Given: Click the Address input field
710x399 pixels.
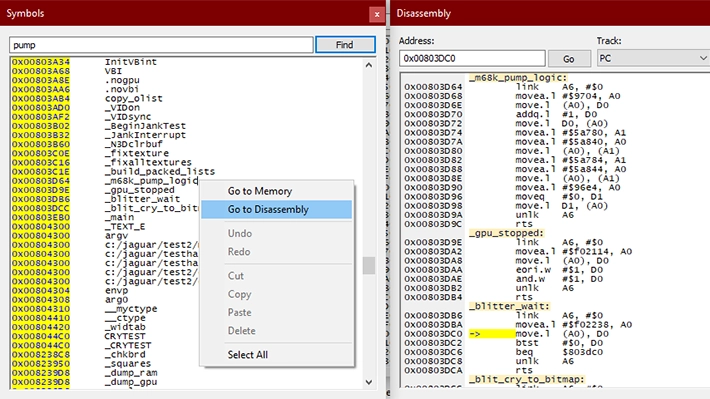Looking at the screenshot, I should coord(472,58).
